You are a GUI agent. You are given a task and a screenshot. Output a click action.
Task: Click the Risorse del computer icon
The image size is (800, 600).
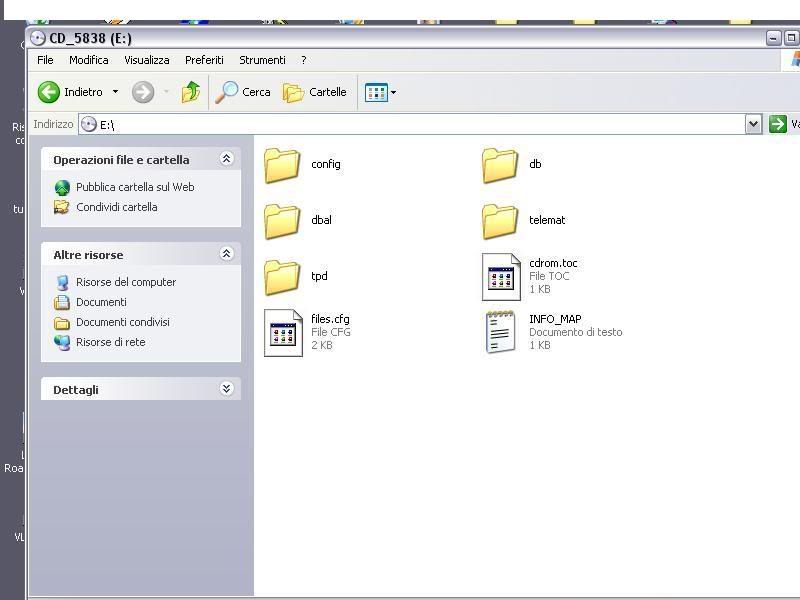pos(62,283)
